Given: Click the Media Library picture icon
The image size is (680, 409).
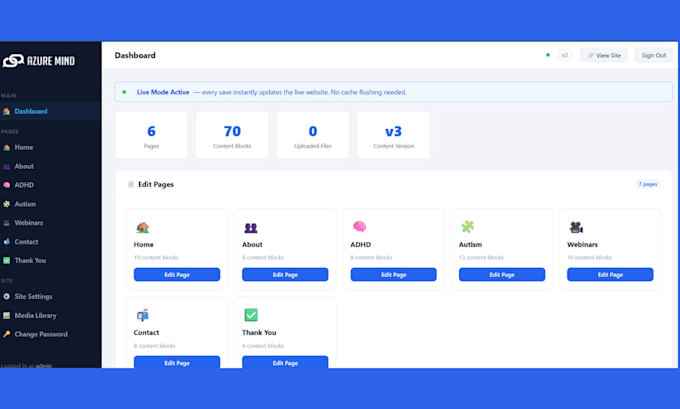Looking at the screenshot, I should tap(7, 316).
